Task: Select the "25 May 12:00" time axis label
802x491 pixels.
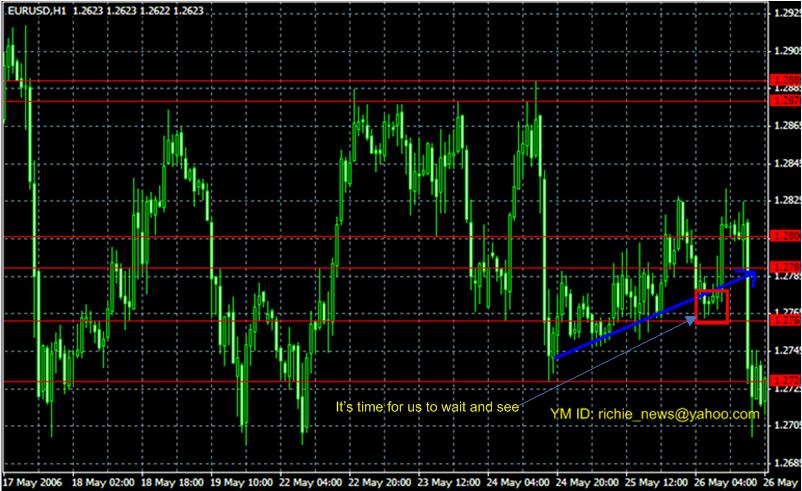Action: [656, 482]
